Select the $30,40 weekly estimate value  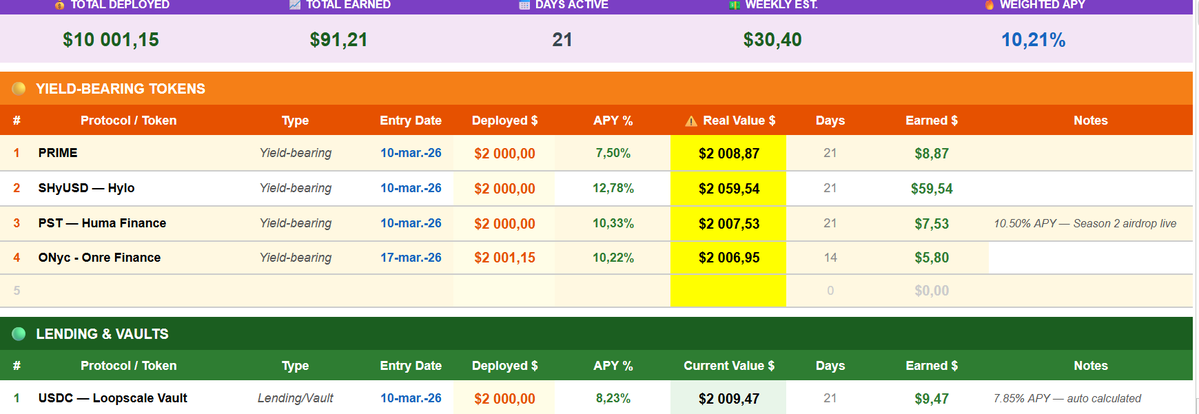pos(772,40)
